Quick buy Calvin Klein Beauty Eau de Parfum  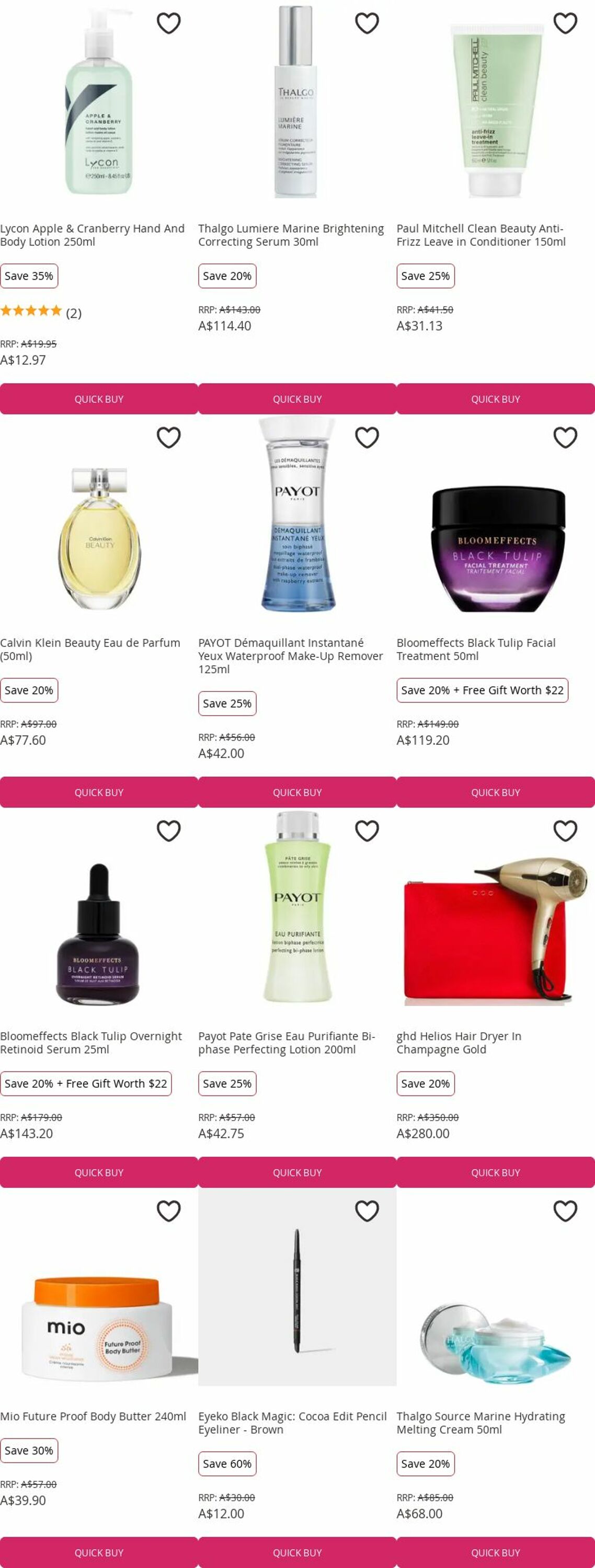point(99,792)
